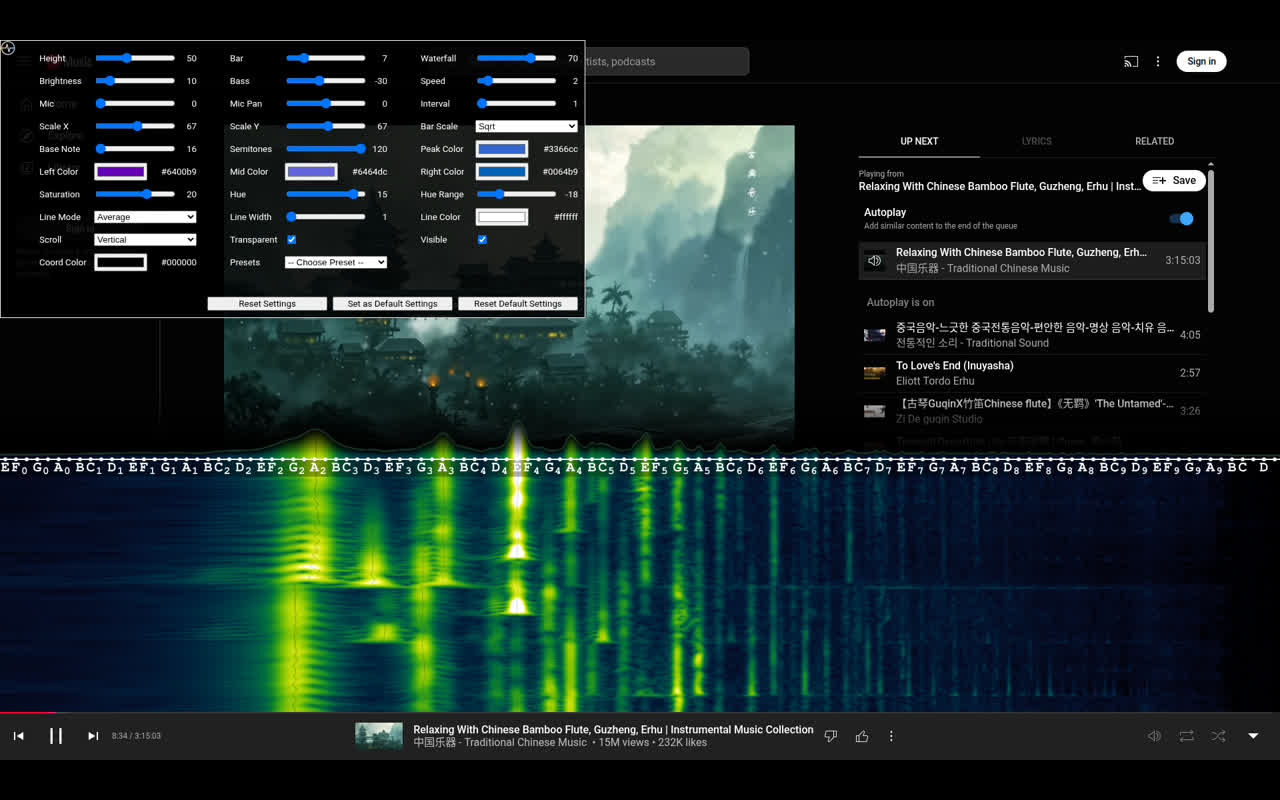Click the search input field
Image resolution: width=1280 pixels, height=800 pixels.
[666, 61]
